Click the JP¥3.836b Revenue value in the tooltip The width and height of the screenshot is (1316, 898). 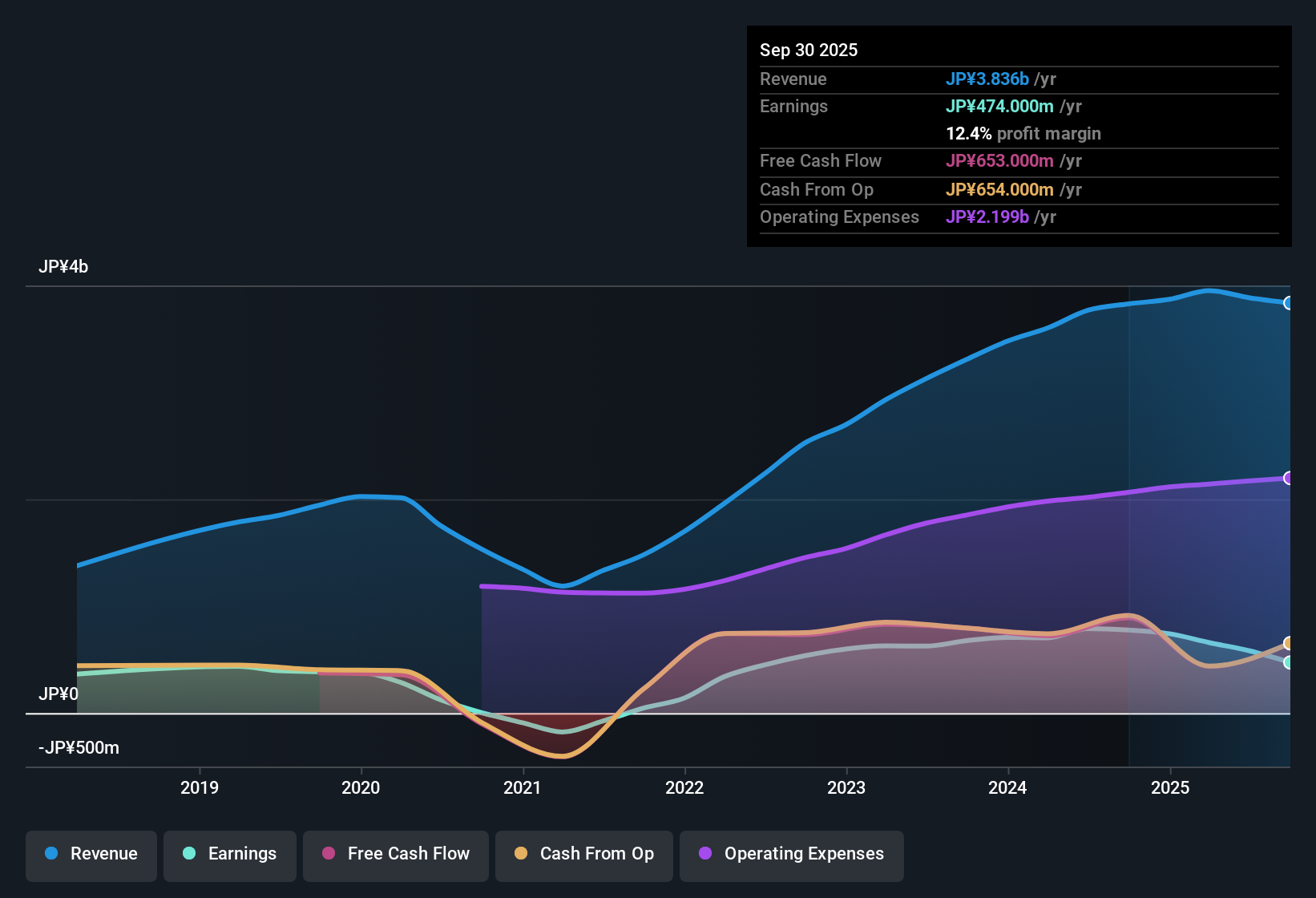pos(988,79)
